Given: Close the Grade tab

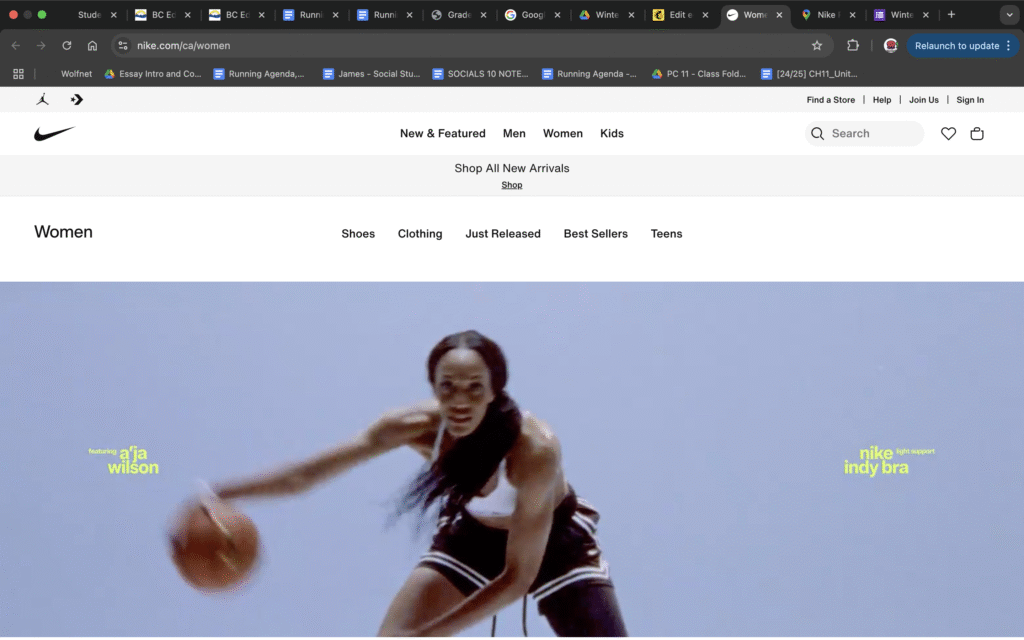Looking at the screenshot, I should click(x=483, y=14).
